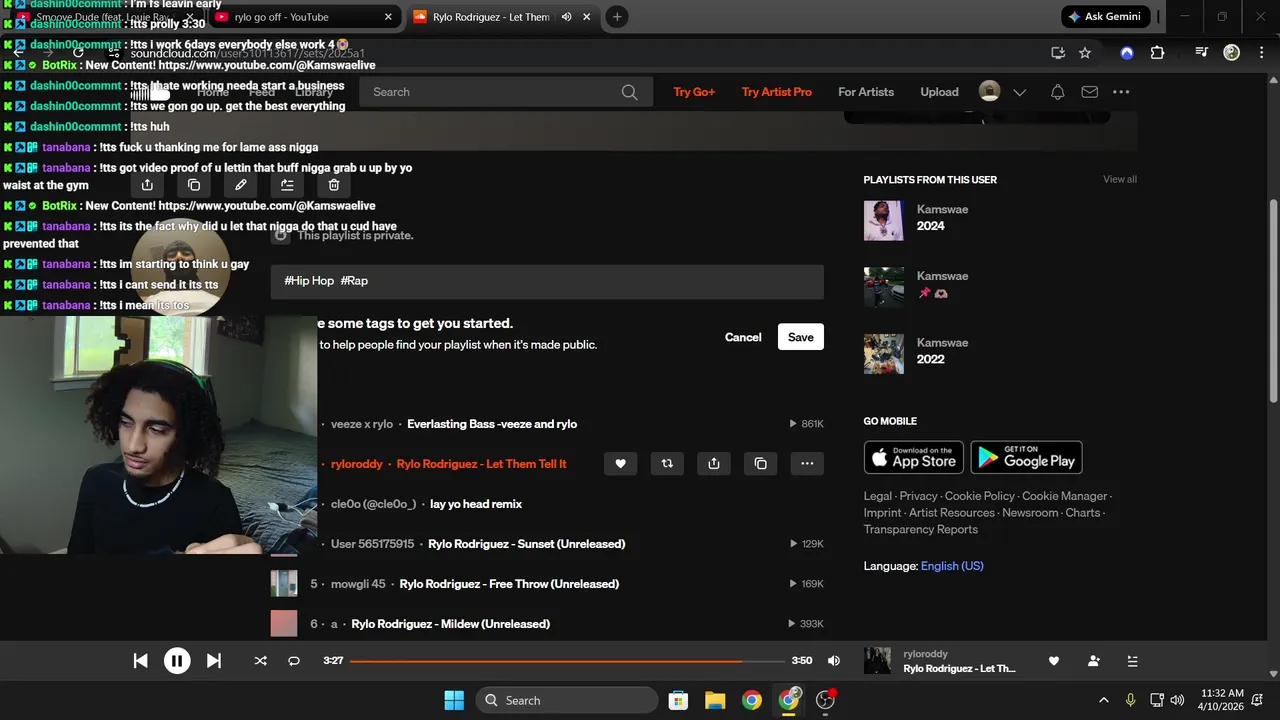
Task: Switch to the Rylo Rodriguez SoundCloud tab
Action: click(490, 17)
